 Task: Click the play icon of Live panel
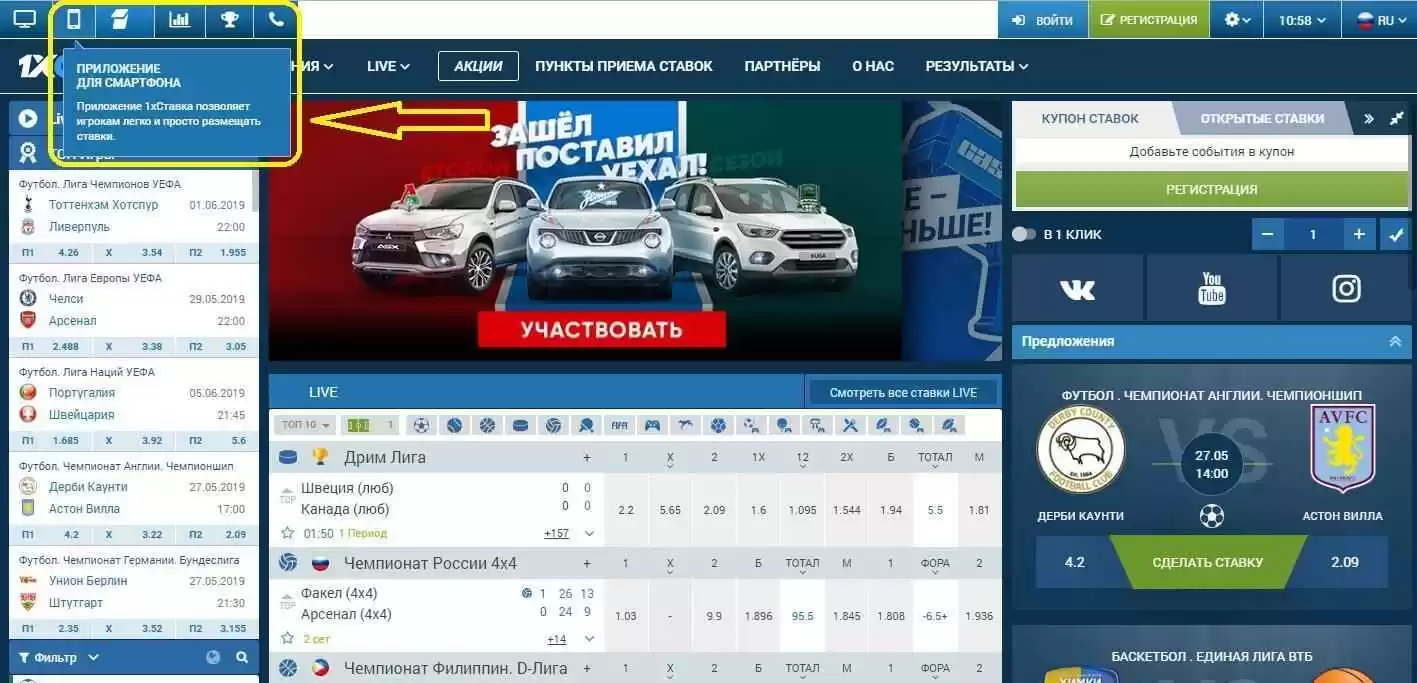click(x=28, y=118)
